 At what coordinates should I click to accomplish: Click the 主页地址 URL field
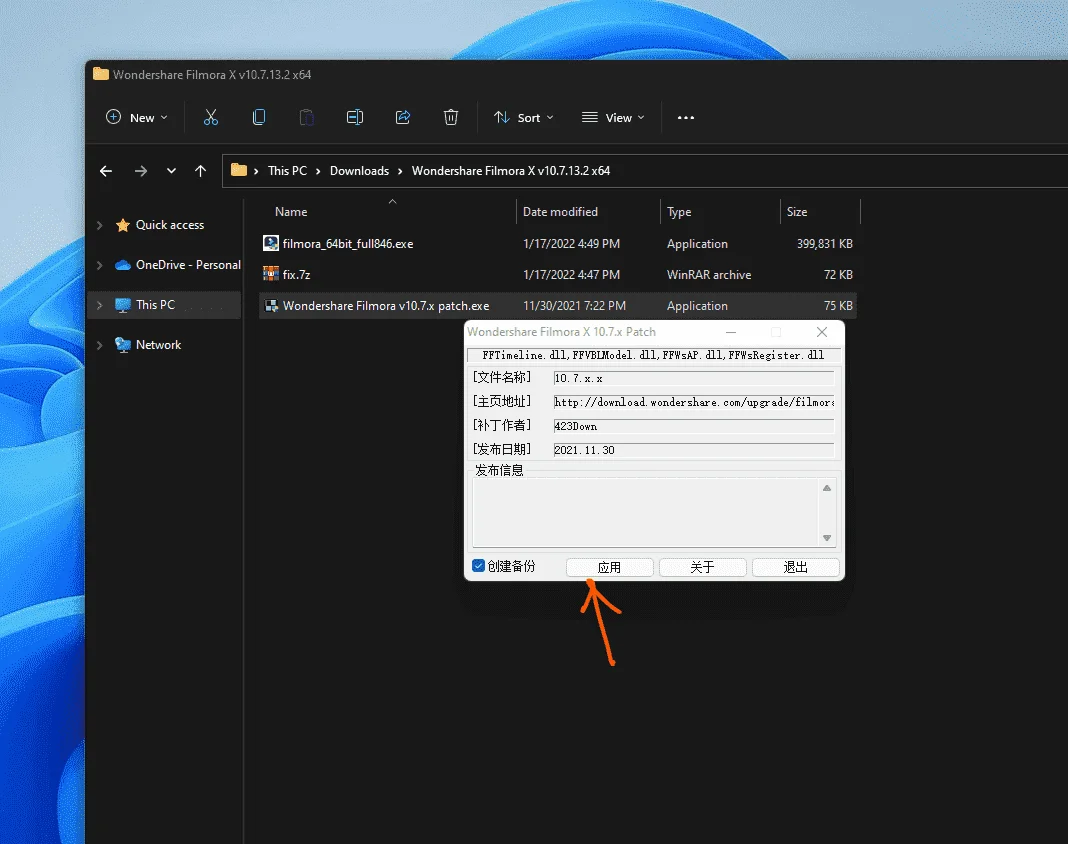pyautogui.click(x=693, y=402)
